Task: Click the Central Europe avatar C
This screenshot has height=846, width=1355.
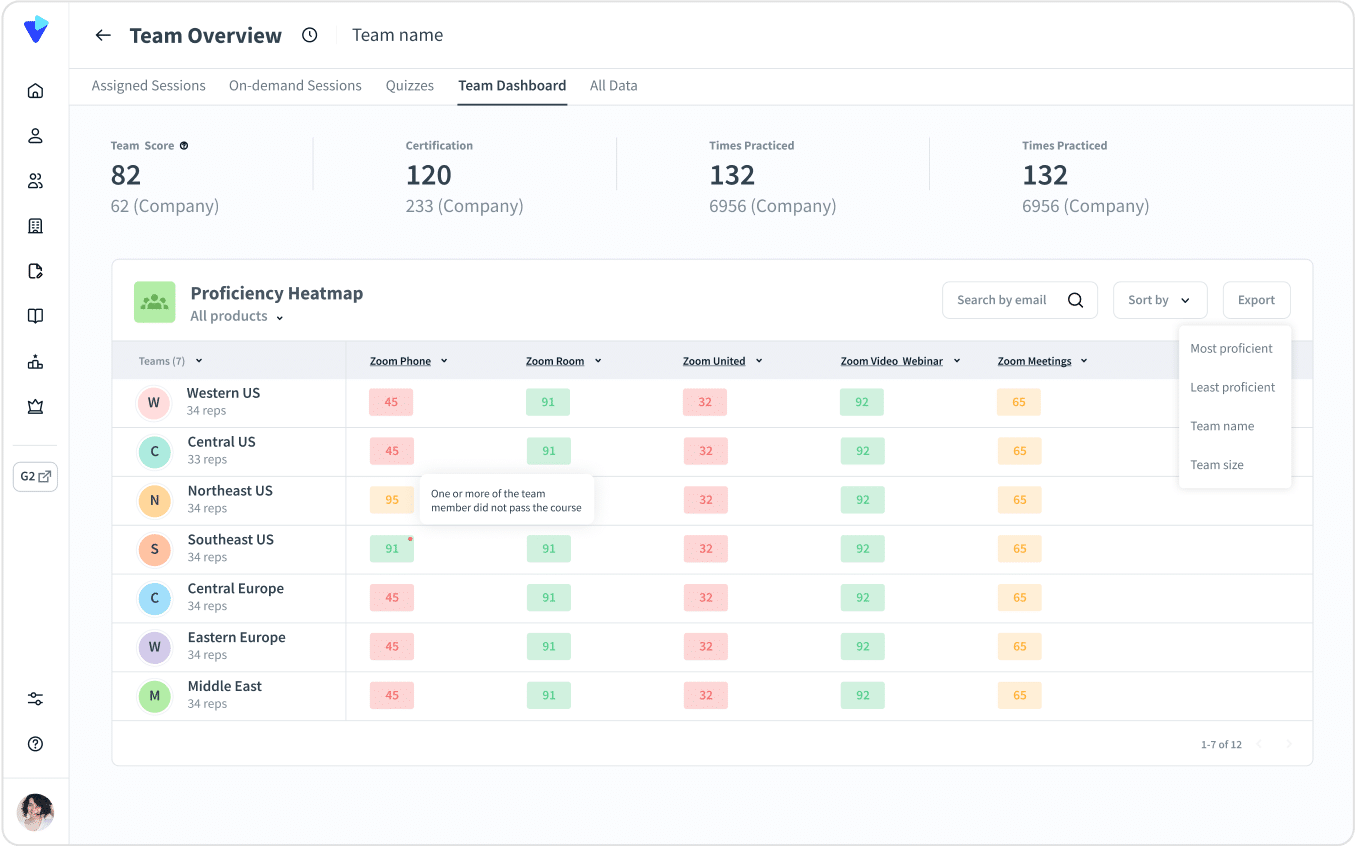Action: pyautogui.click(x=154, y=599)
